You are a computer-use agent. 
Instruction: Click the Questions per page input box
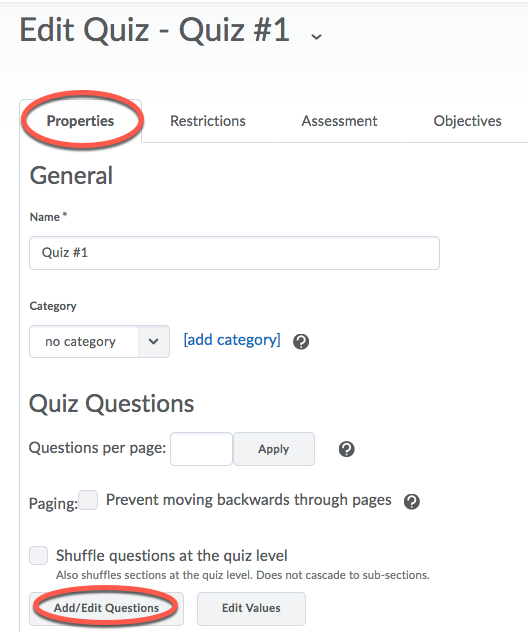(201, 449)
